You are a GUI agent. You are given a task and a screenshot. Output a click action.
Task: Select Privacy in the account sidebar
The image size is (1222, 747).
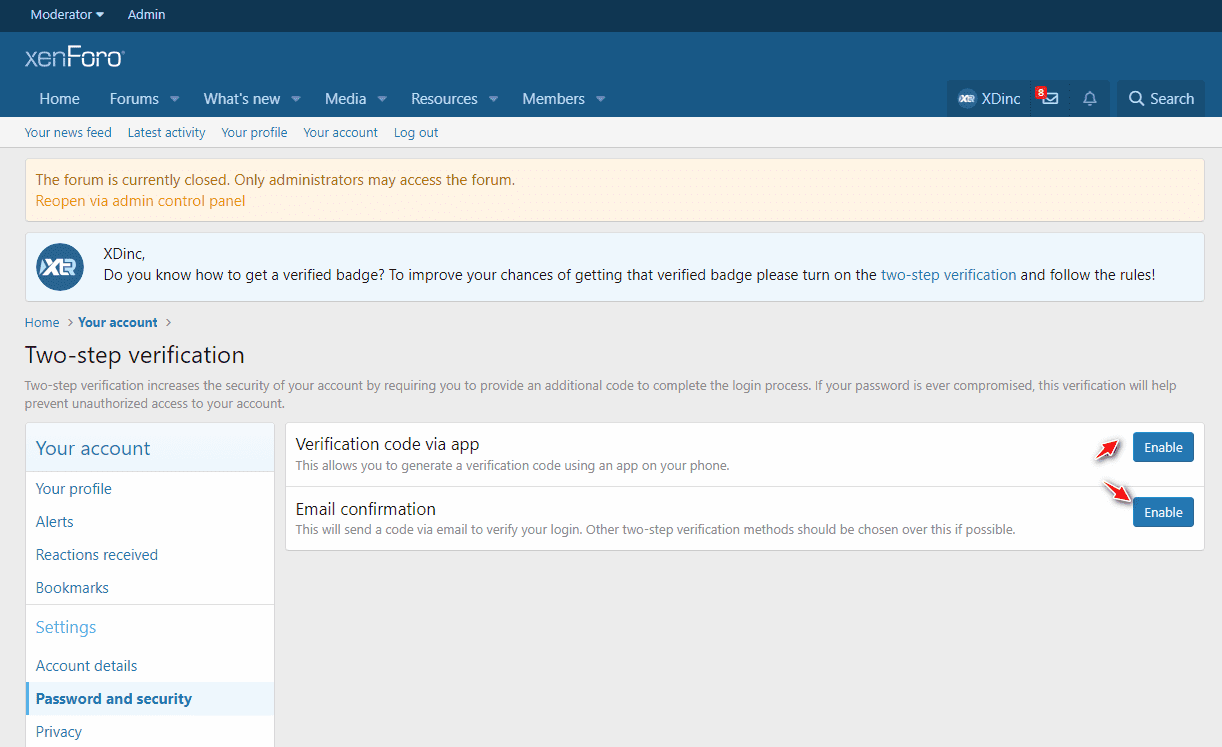tap(59, 732)
